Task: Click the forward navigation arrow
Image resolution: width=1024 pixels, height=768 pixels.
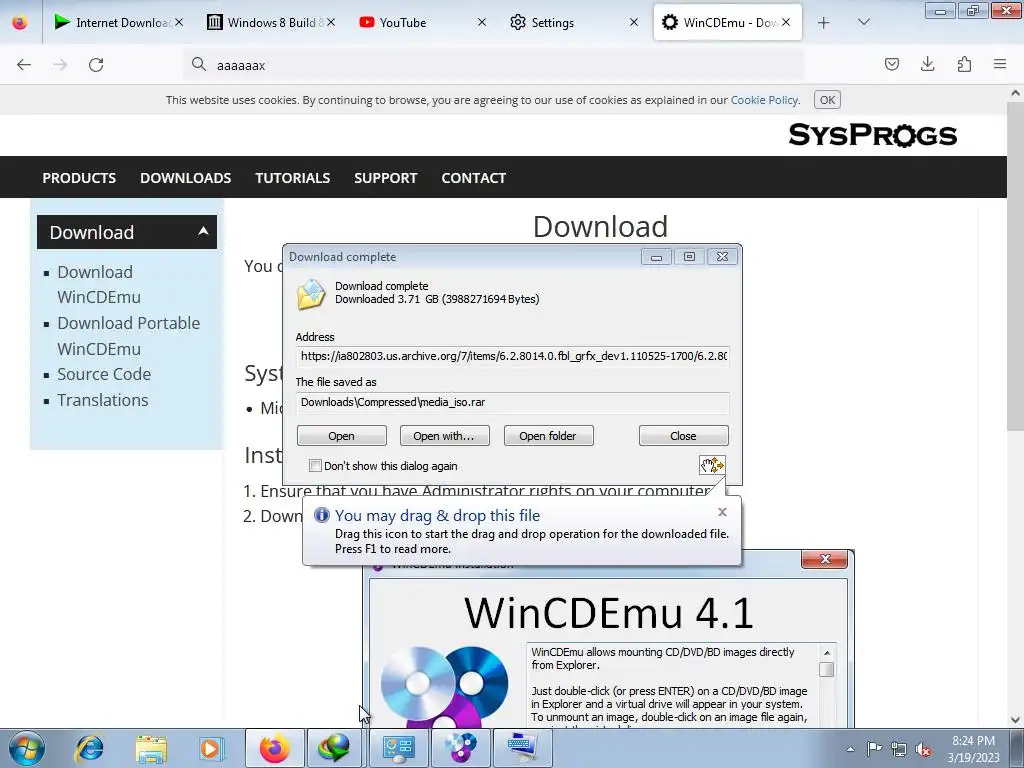Action: pos(60,65)
